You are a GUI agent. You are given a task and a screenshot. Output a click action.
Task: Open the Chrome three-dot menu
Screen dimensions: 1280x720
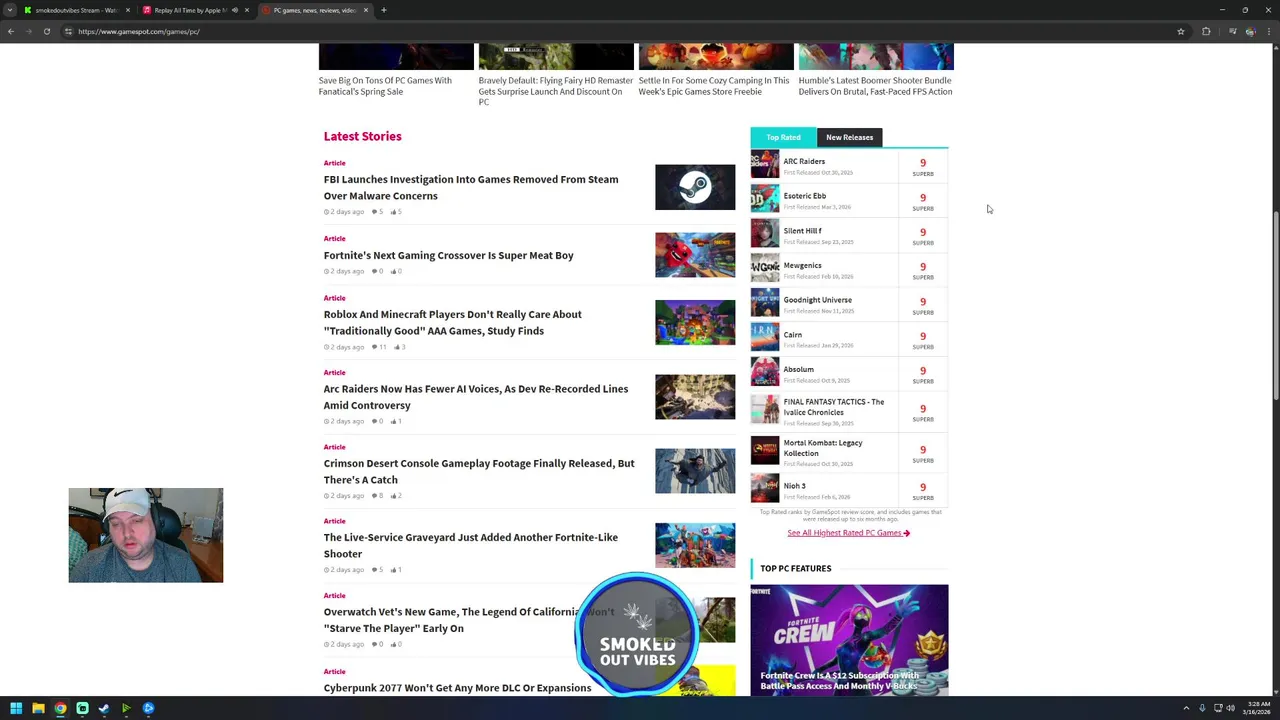[x=1270, y=31]
